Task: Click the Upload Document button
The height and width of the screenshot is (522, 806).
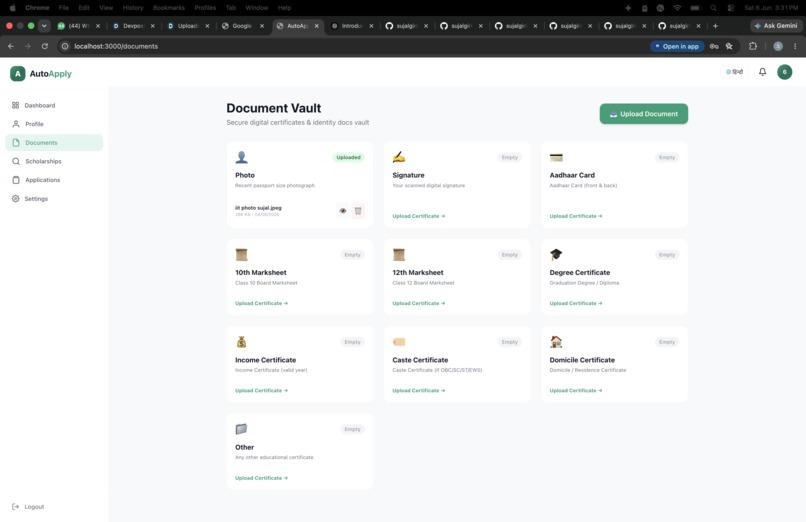Action: 644,114
